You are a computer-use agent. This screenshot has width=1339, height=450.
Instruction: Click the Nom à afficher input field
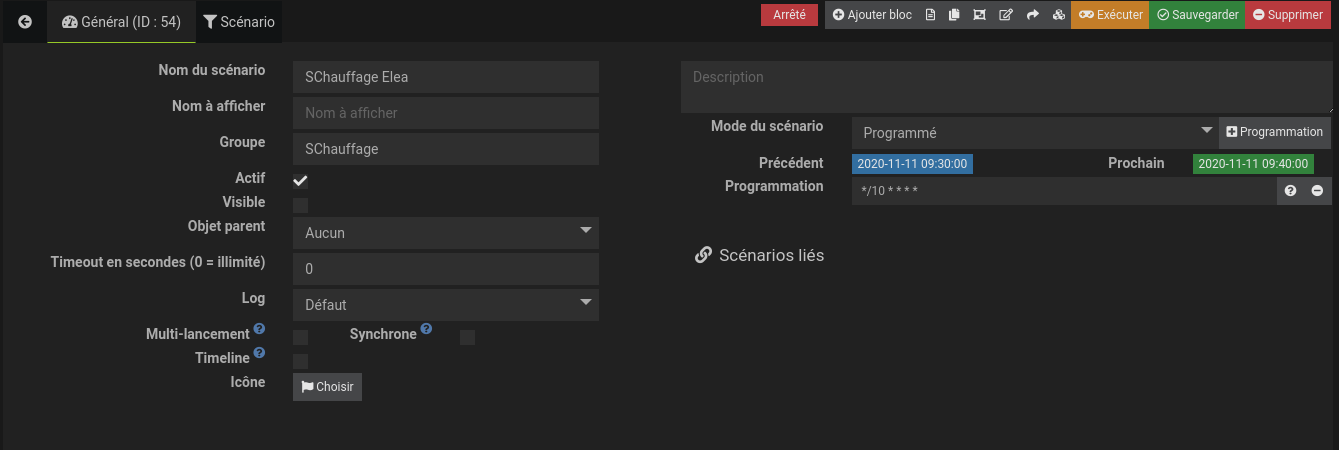(446, 113)
